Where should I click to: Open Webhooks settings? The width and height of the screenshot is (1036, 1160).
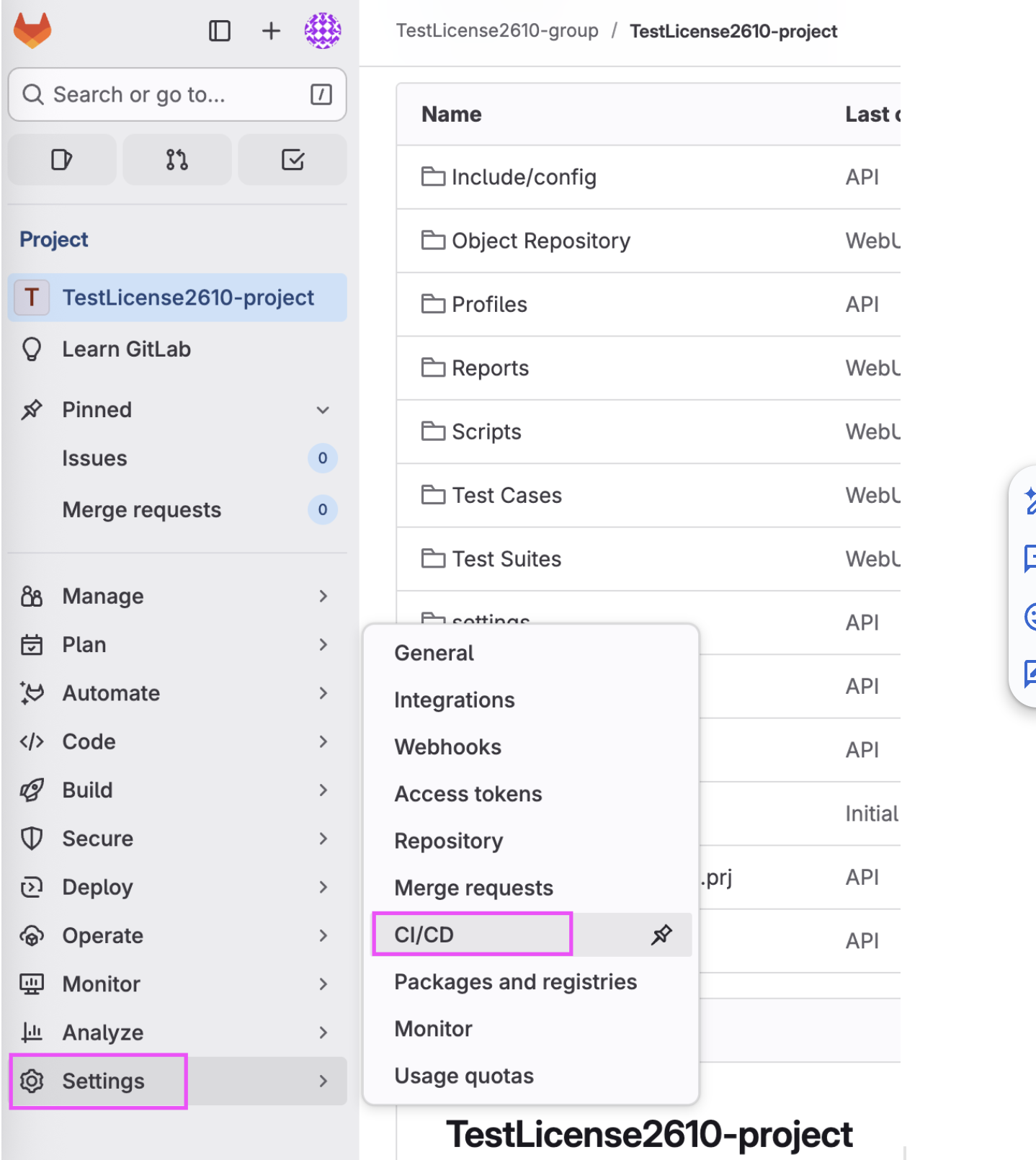point(531,746)
